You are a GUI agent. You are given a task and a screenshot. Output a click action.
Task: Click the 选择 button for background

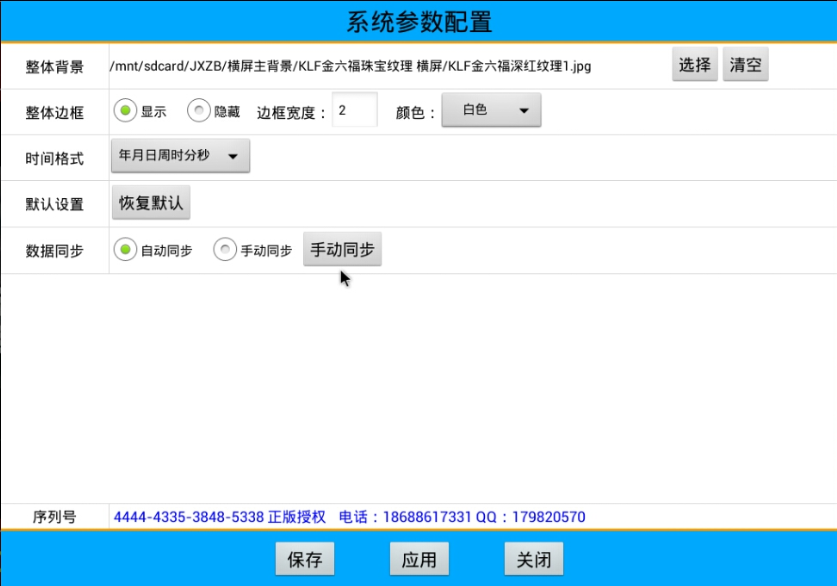694,65
